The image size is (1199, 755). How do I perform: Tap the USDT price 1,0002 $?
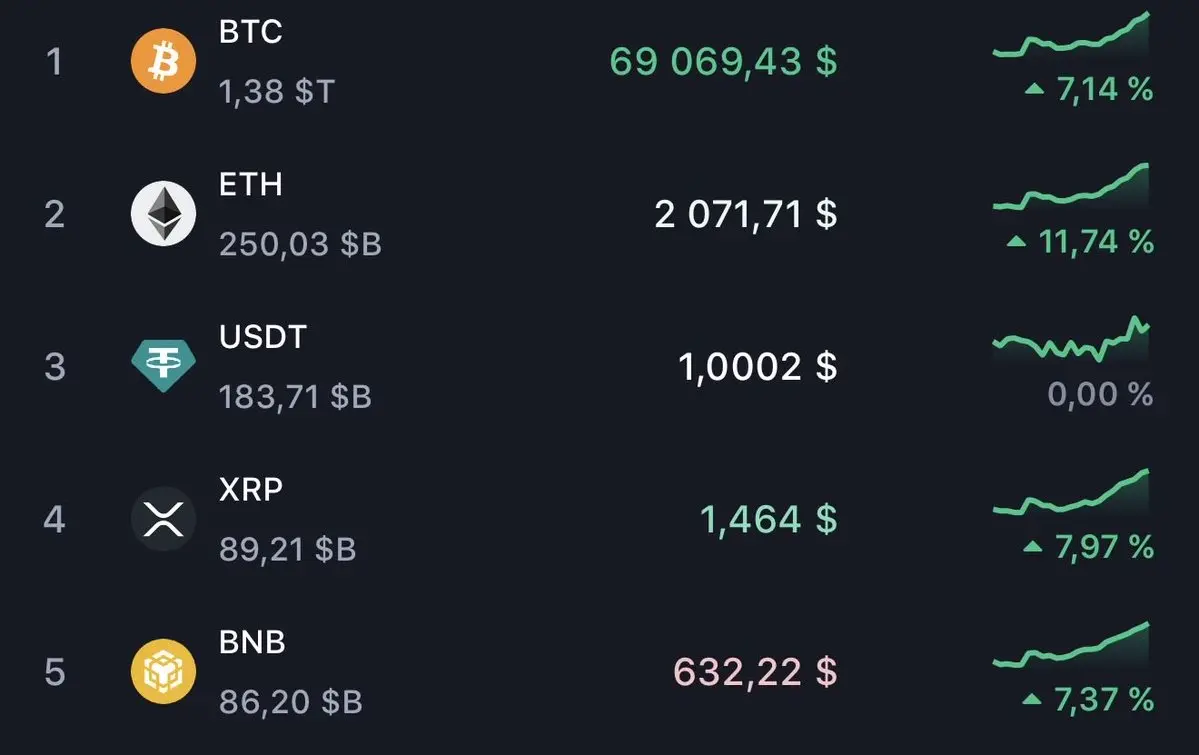pos(758,366)
